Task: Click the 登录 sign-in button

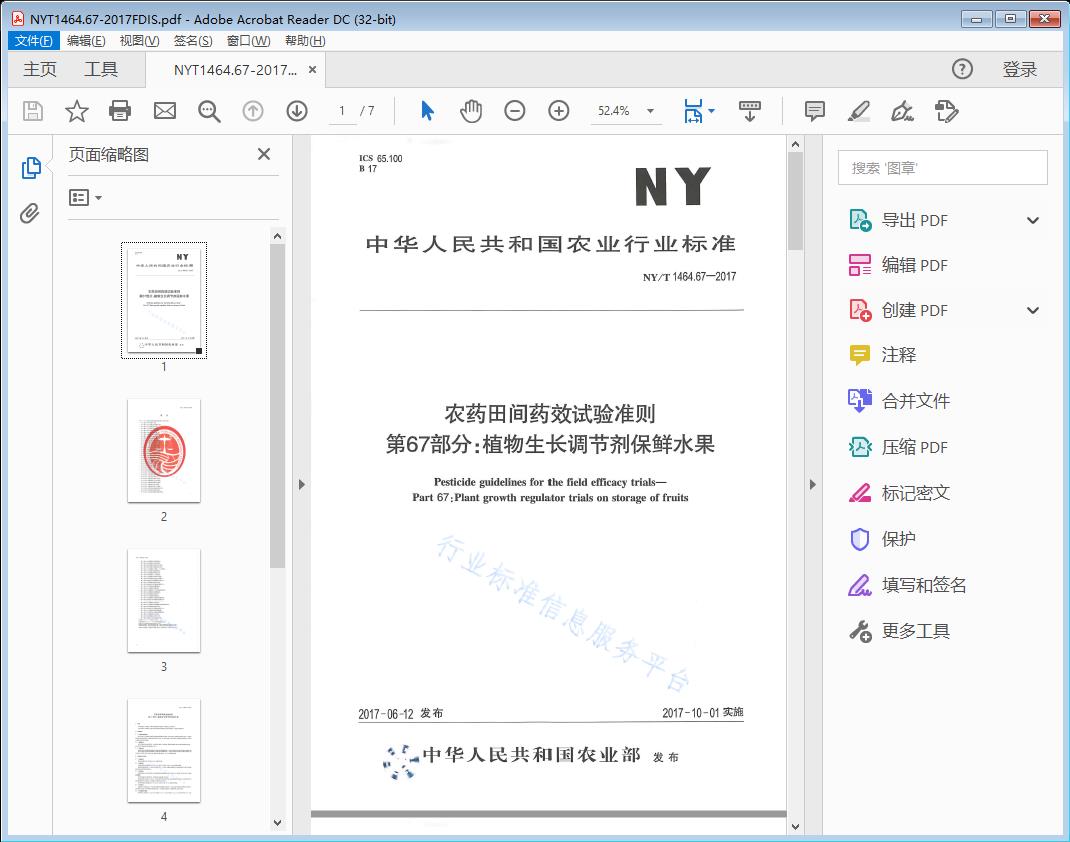Action: (x=1020, y=69)
